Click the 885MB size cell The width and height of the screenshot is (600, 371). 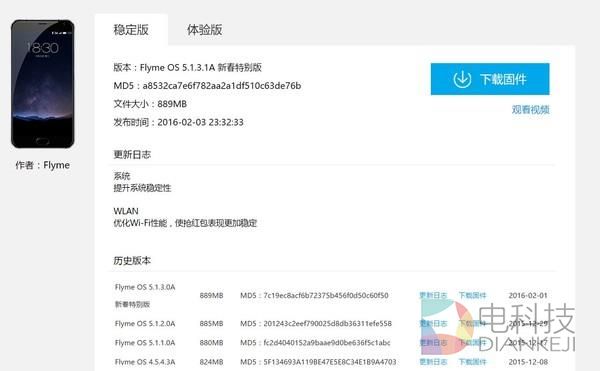(x=211, y=324)
